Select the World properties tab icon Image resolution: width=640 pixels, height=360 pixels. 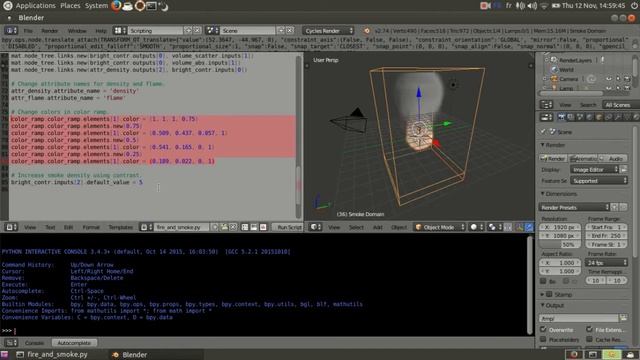tap(589, 118)
